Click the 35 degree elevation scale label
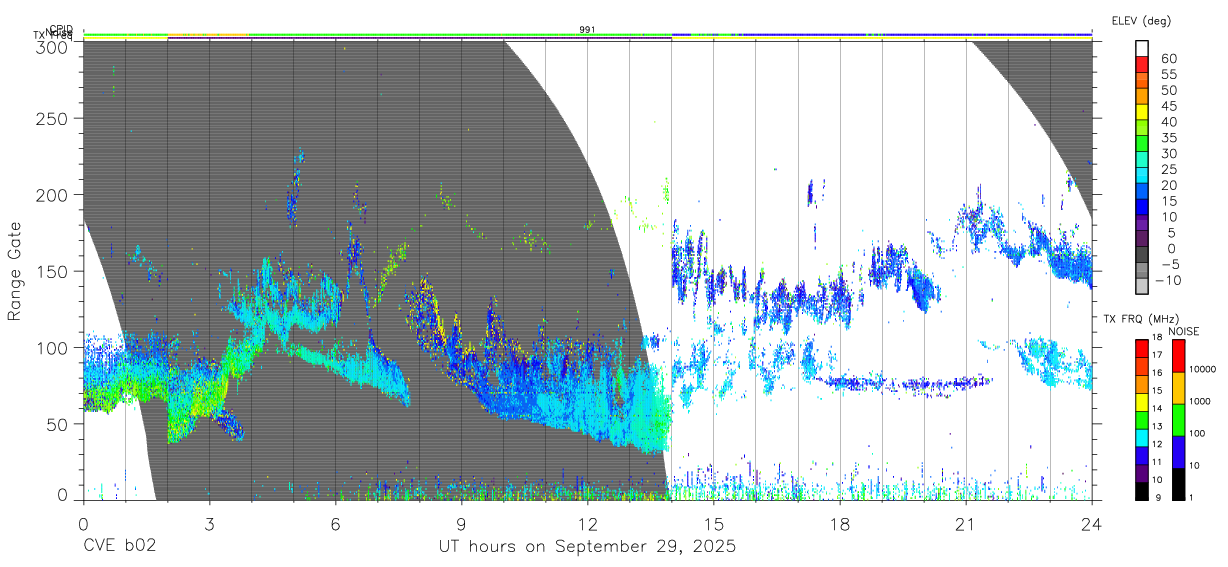The height and width of the screenshot is (567, 1228). coord(1168,138)
